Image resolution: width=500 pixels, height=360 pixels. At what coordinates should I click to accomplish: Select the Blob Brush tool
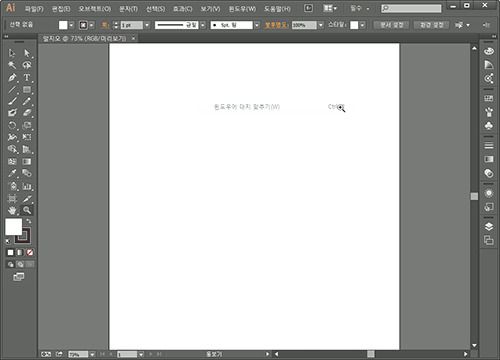(12, 113)
